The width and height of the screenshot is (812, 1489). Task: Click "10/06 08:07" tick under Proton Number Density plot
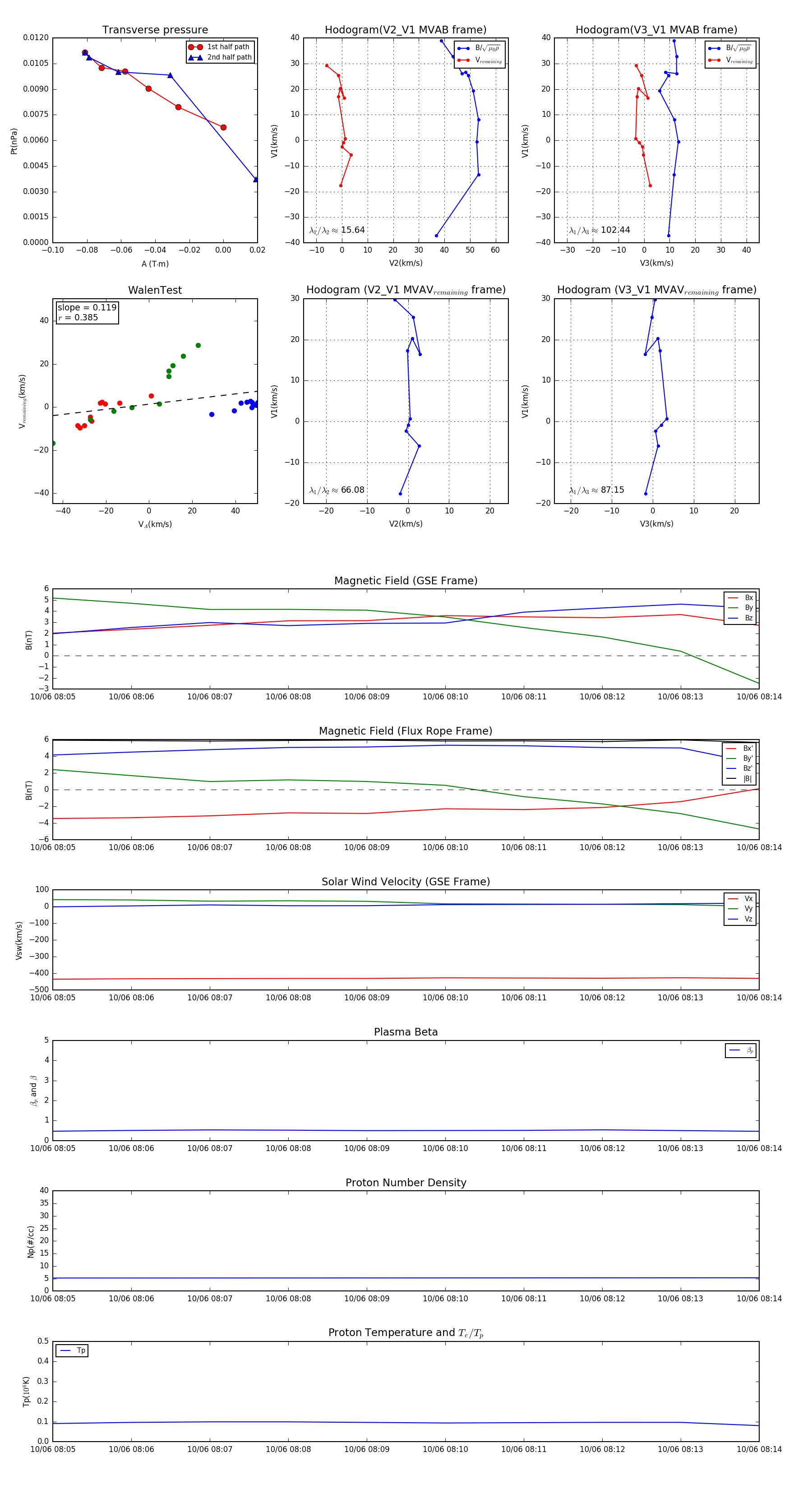210,1299
